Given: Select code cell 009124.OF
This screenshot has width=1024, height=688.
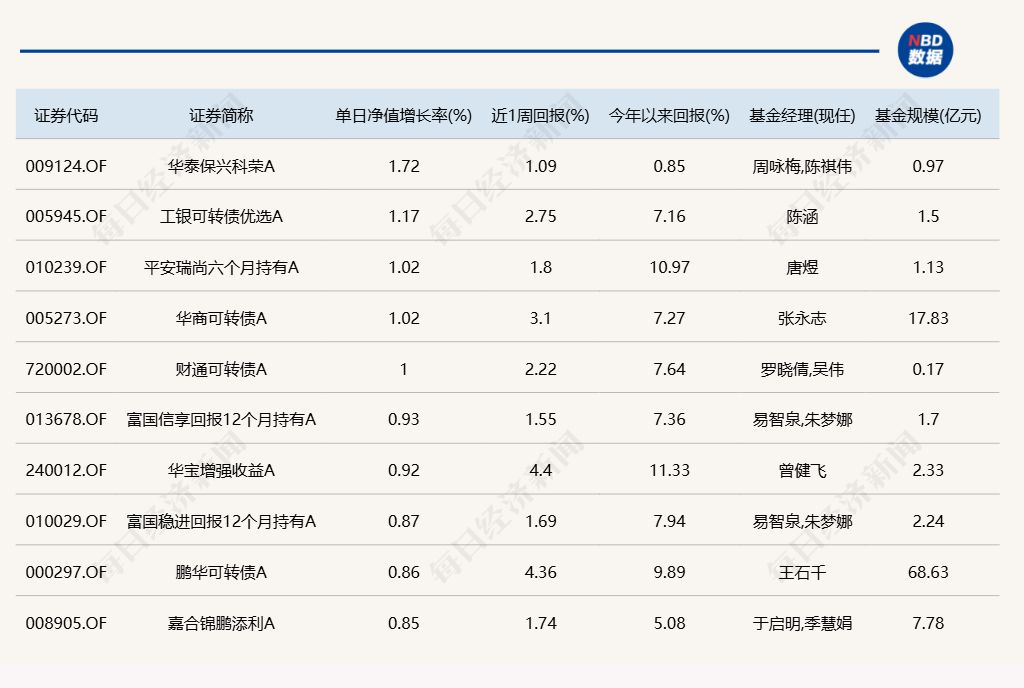Looking at the screenshot, I should coord(66,166).
